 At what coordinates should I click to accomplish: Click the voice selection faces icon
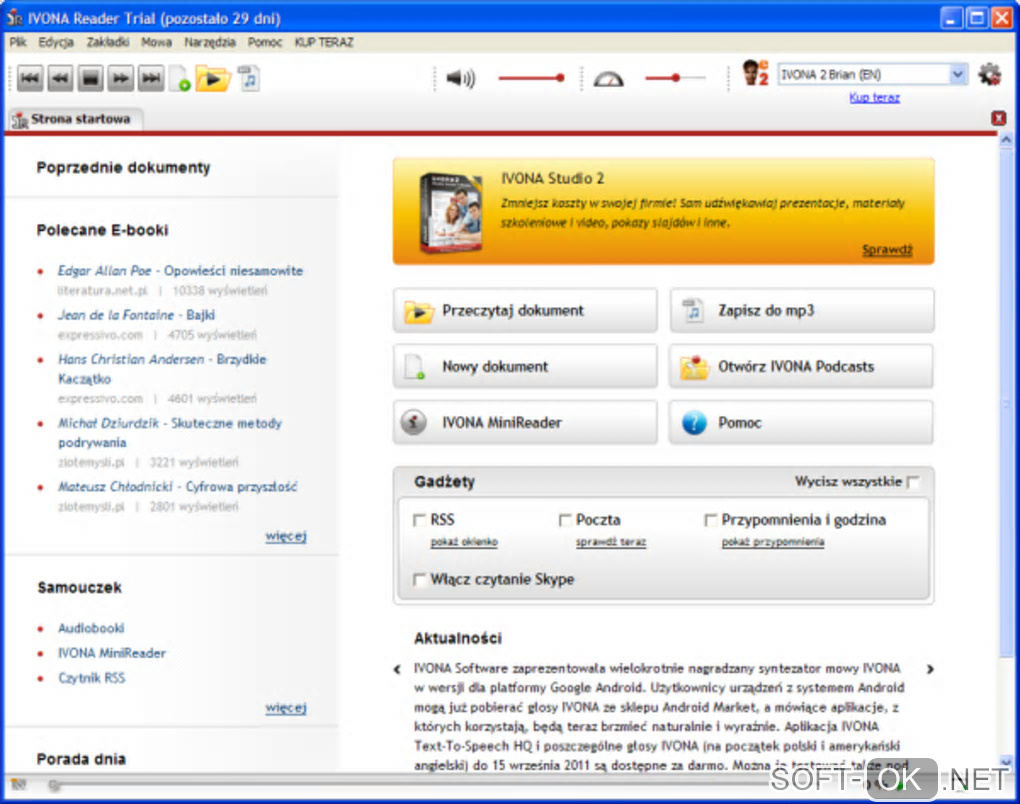(x=756, y=73)
